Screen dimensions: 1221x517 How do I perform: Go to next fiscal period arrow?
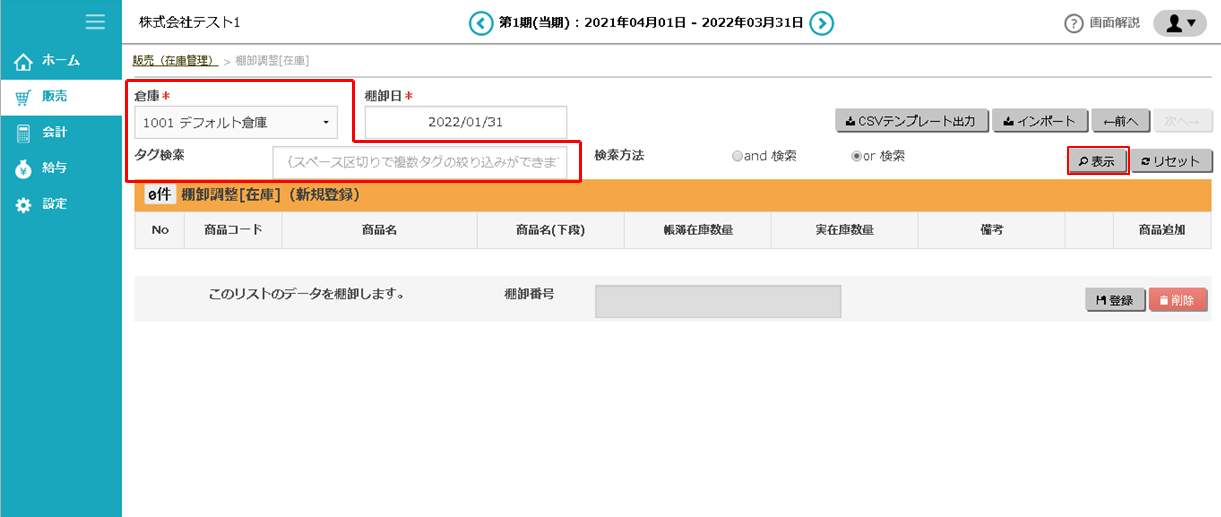(x=822, y=23)
